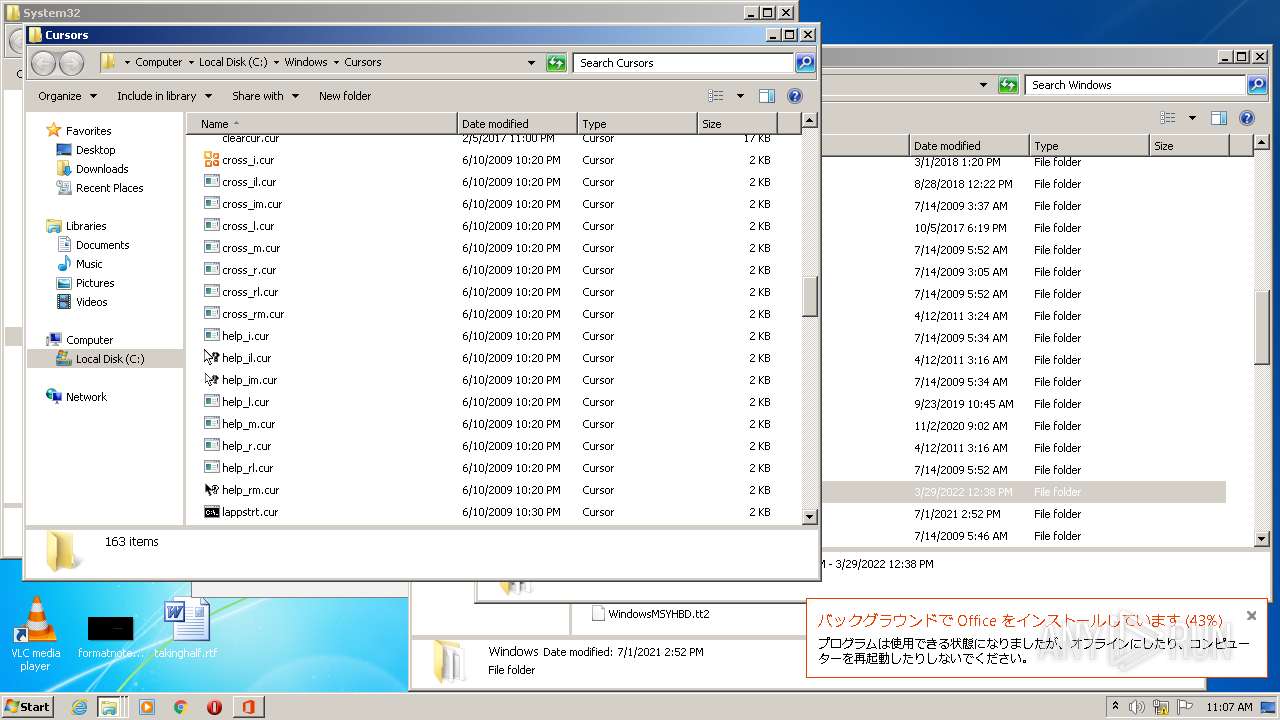Viewport: 1280px width, 720px height.
Task: Open the Share with dropdown
Action: 265,96
